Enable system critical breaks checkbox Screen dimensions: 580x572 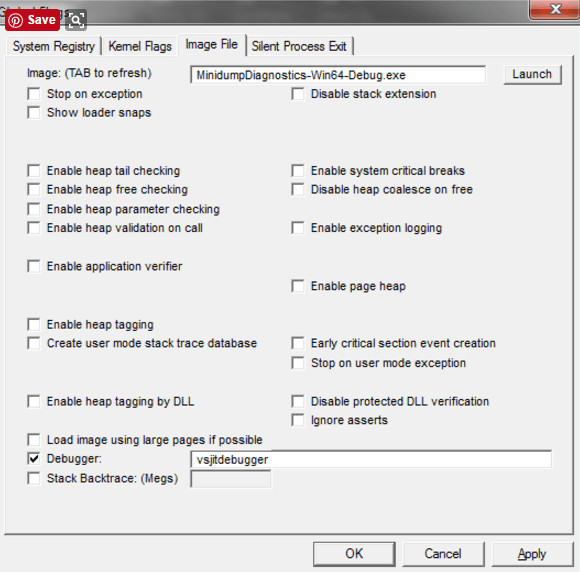[x=298, y=171]
